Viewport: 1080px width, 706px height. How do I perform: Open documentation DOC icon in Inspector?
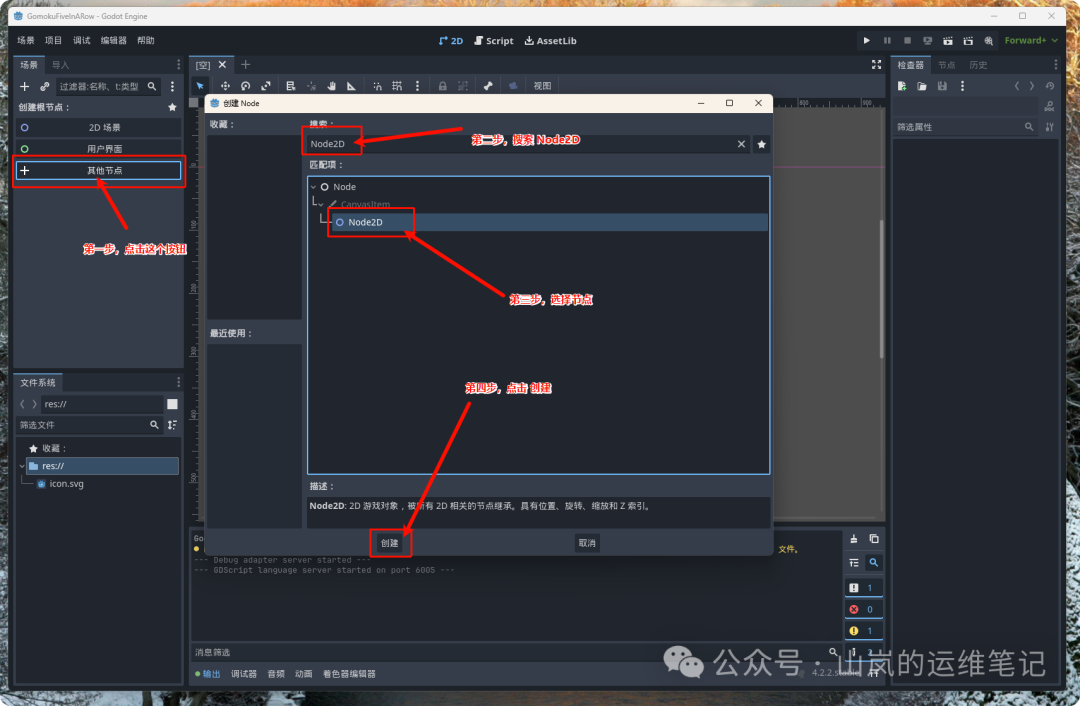coord(1050,106)
